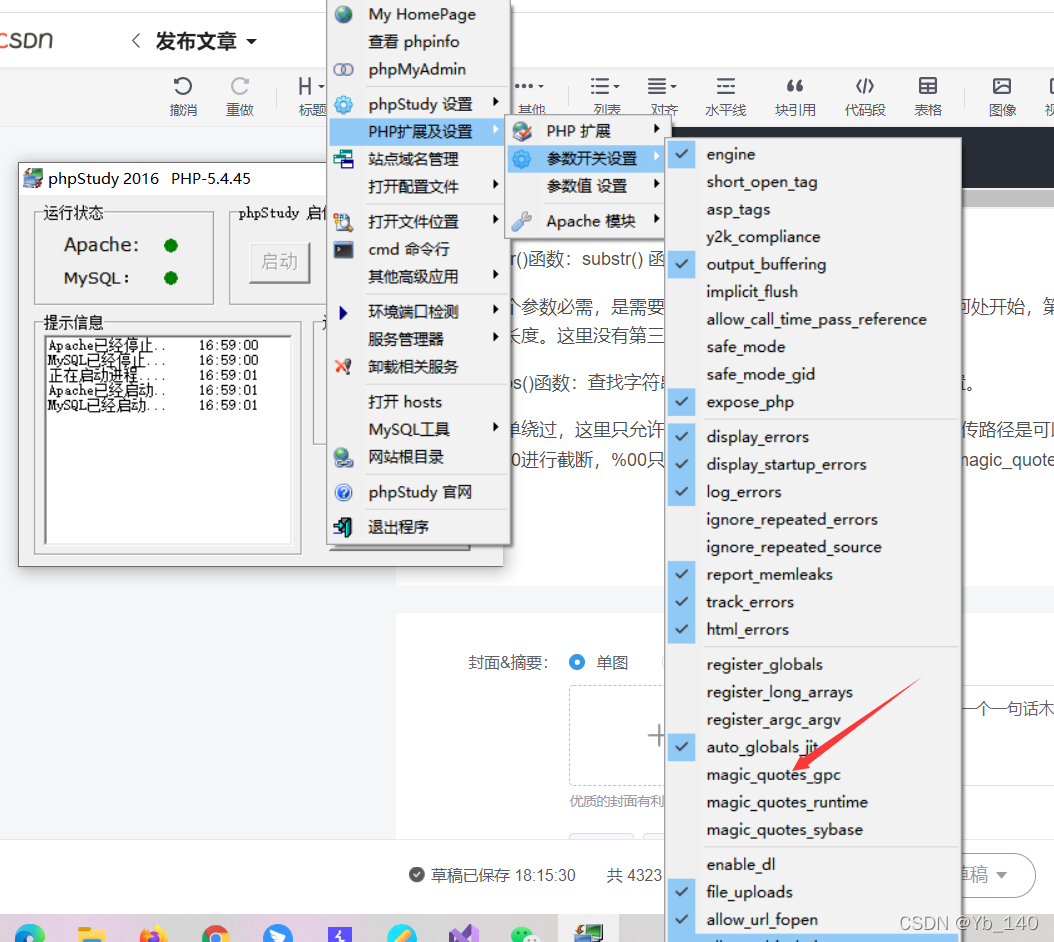Expand the 环境端口检测 submenu

tap(418, 311)
